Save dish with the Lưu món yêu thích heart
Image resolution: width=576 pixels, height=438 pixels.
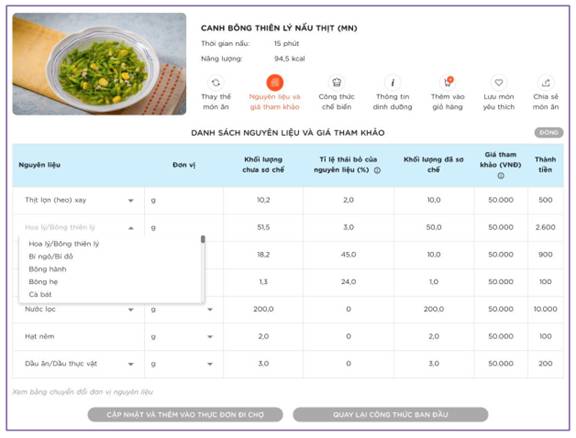[x=498, y=83]
